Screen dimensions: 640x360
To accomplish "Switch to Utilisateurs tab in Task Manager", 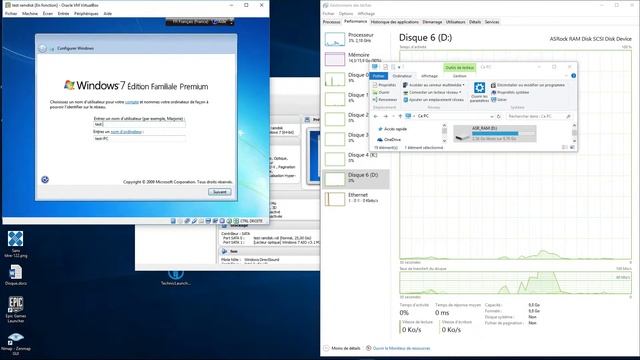I will tap(456, 22).
